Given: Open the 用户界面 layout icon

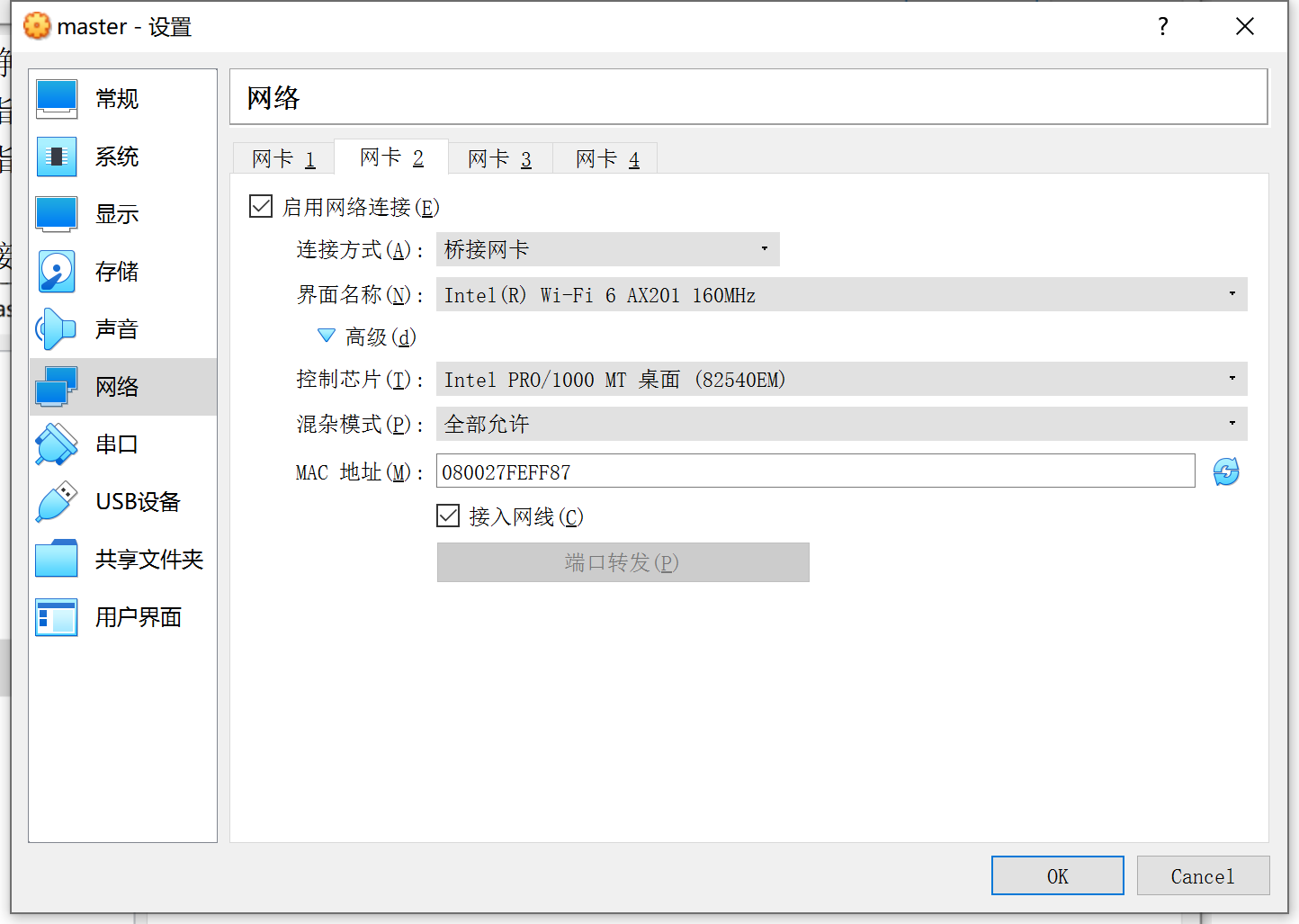Looking at the screenshot, I should click(57, 617).
